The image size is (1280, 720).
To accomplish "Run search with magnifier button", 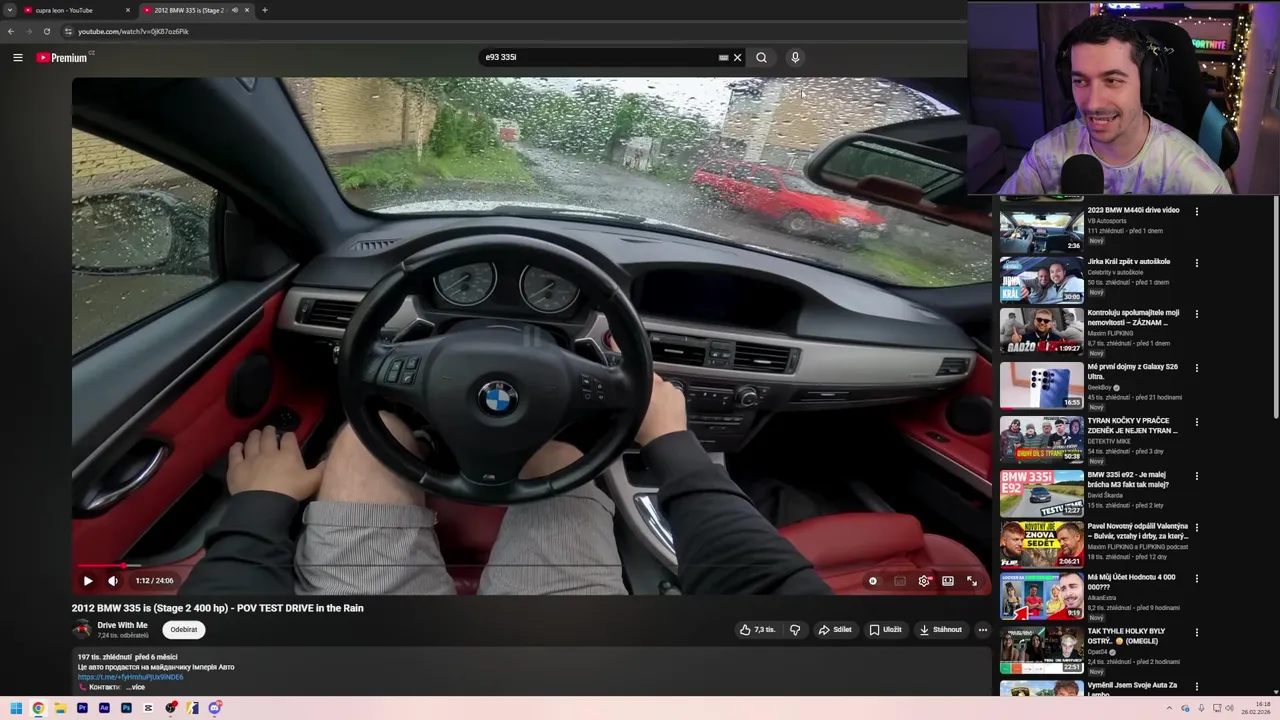I will coord(761,58).
